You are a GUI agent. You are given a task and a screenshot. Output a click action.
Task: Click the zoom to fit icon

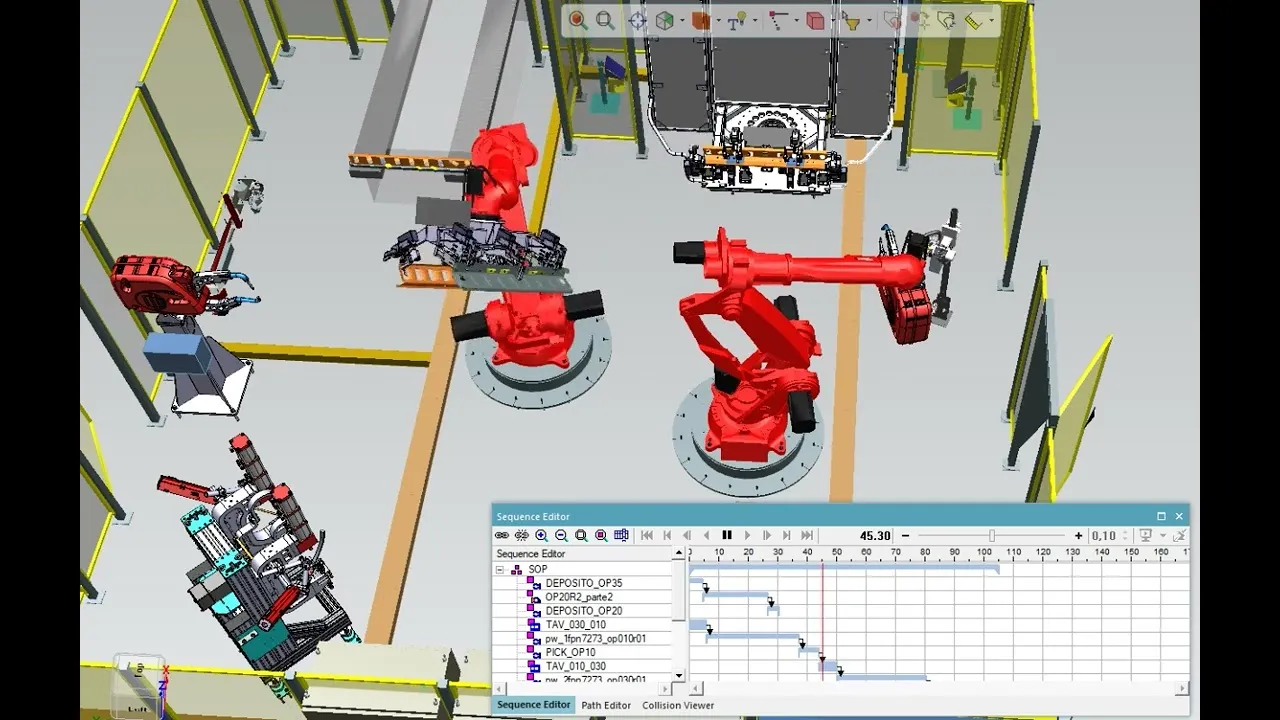(x=605, y=20)
